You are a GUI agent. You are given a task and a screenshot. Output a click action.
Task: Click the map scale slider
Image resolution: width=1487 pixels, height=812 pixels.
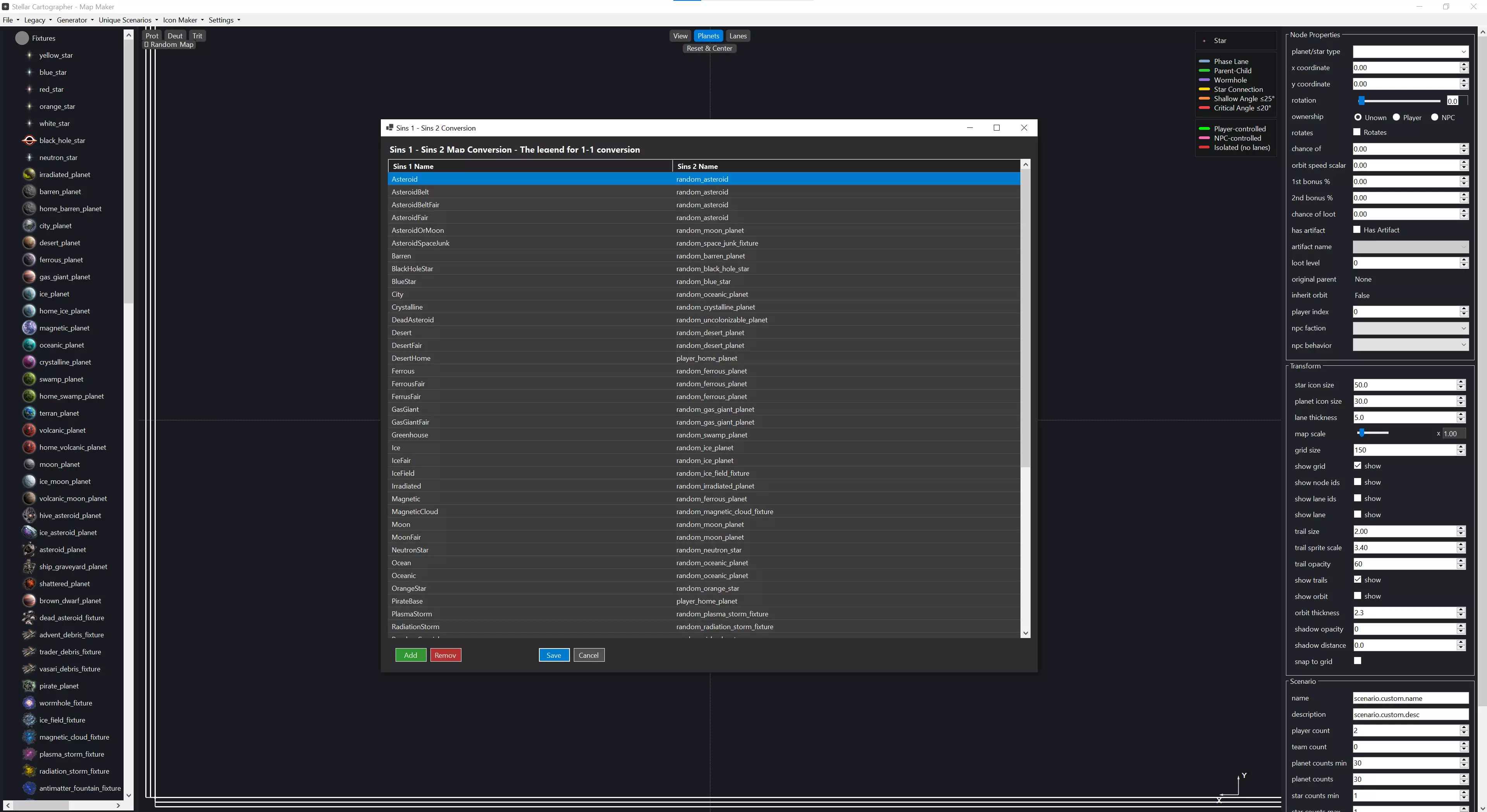[x=1374, y=433]
